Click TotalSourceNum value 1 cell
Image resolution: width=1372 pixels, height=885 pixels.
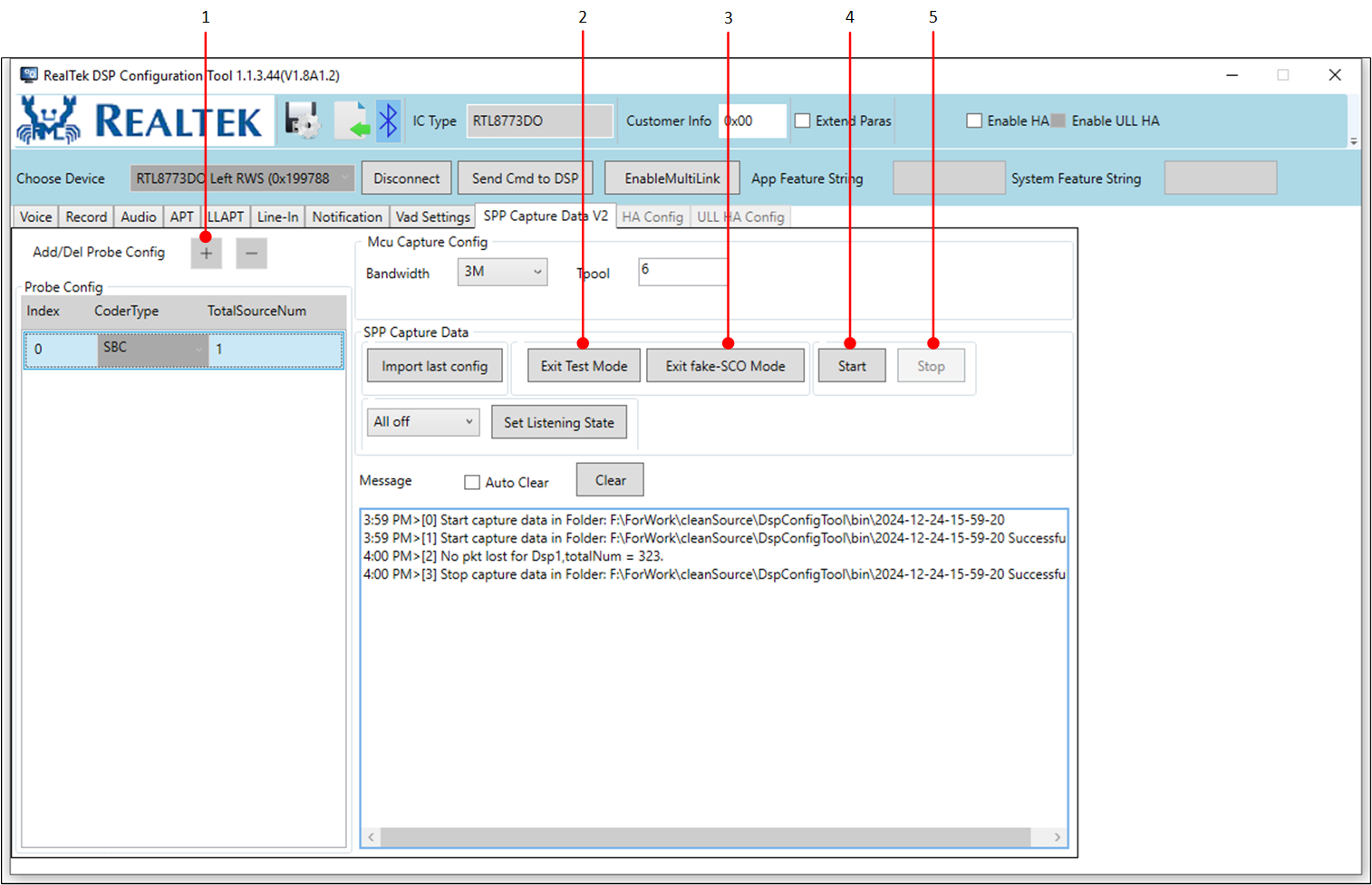pos(275,350)
